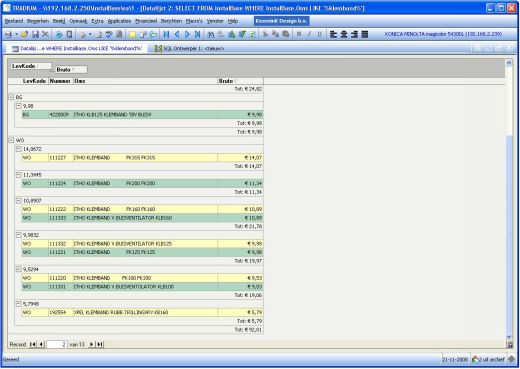
Task: Click the LevKode grouping header button
Action: coord(31,66)
